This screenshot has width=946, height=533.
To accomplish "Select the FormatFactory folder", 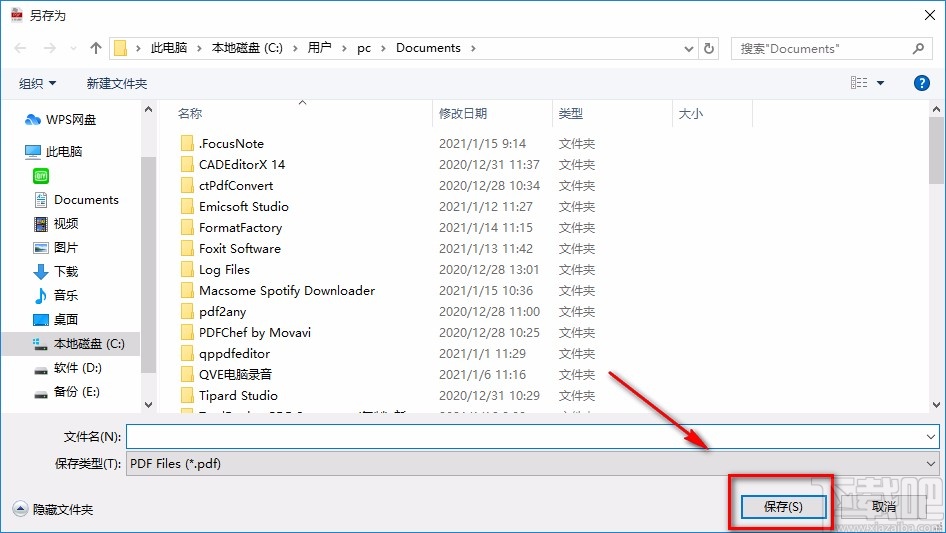I will coord(232,228).
